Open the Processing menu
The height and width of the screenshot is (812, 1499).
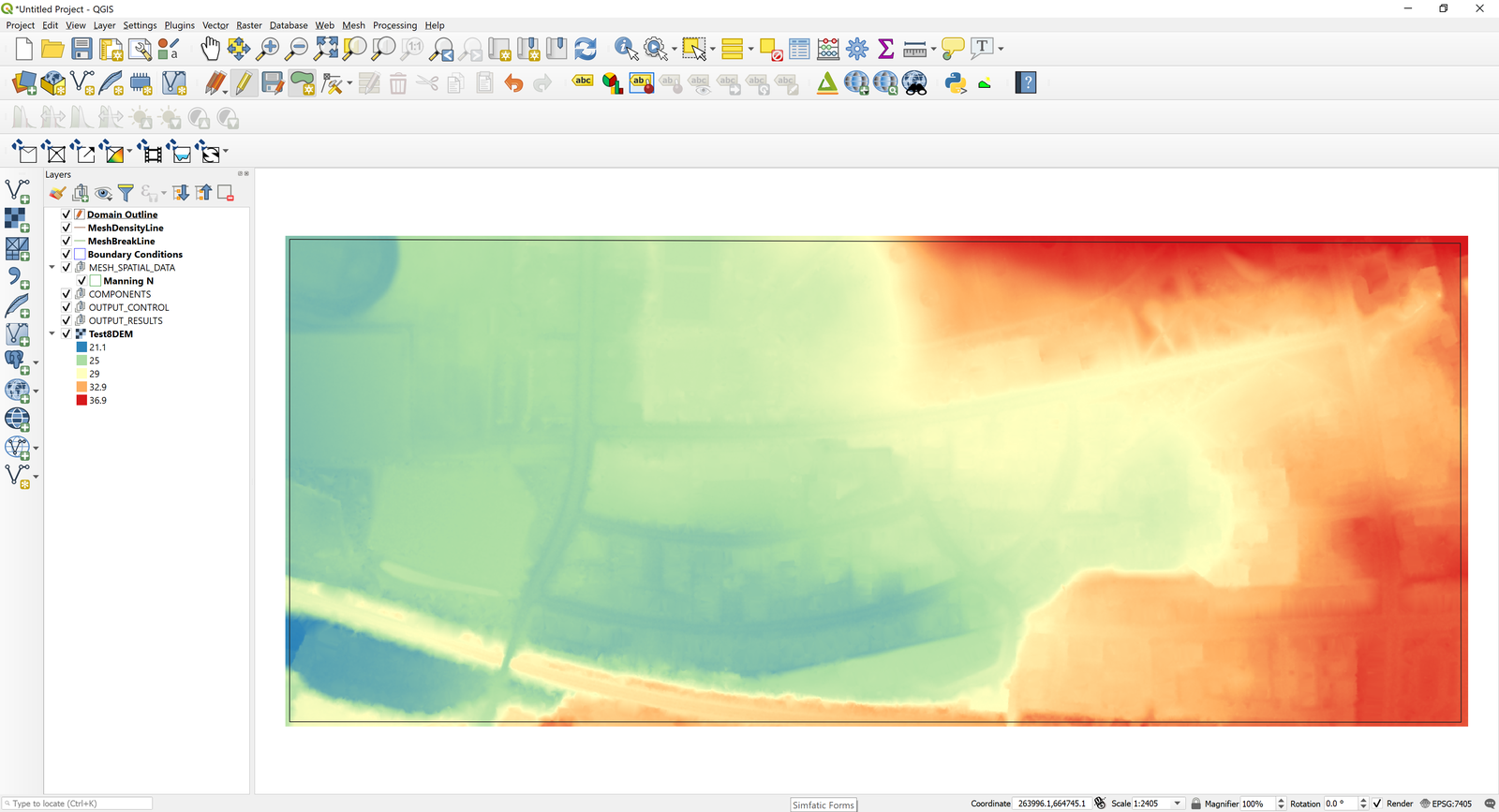[x=394, y=25]
